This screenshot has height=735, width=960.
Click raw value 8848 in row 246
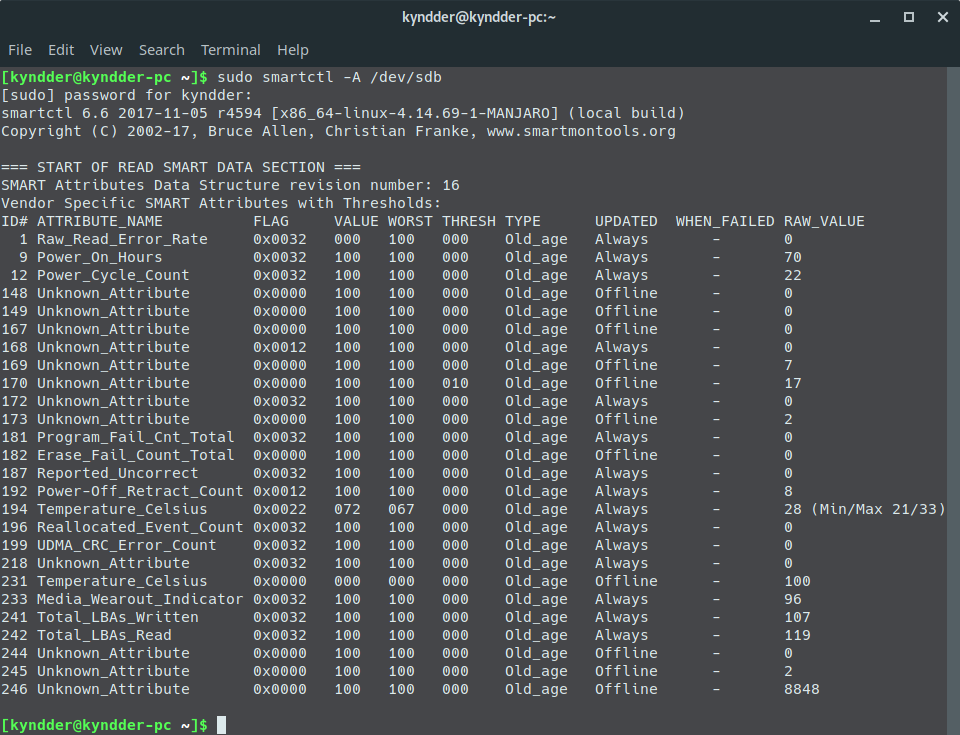[x=801, y=689]
